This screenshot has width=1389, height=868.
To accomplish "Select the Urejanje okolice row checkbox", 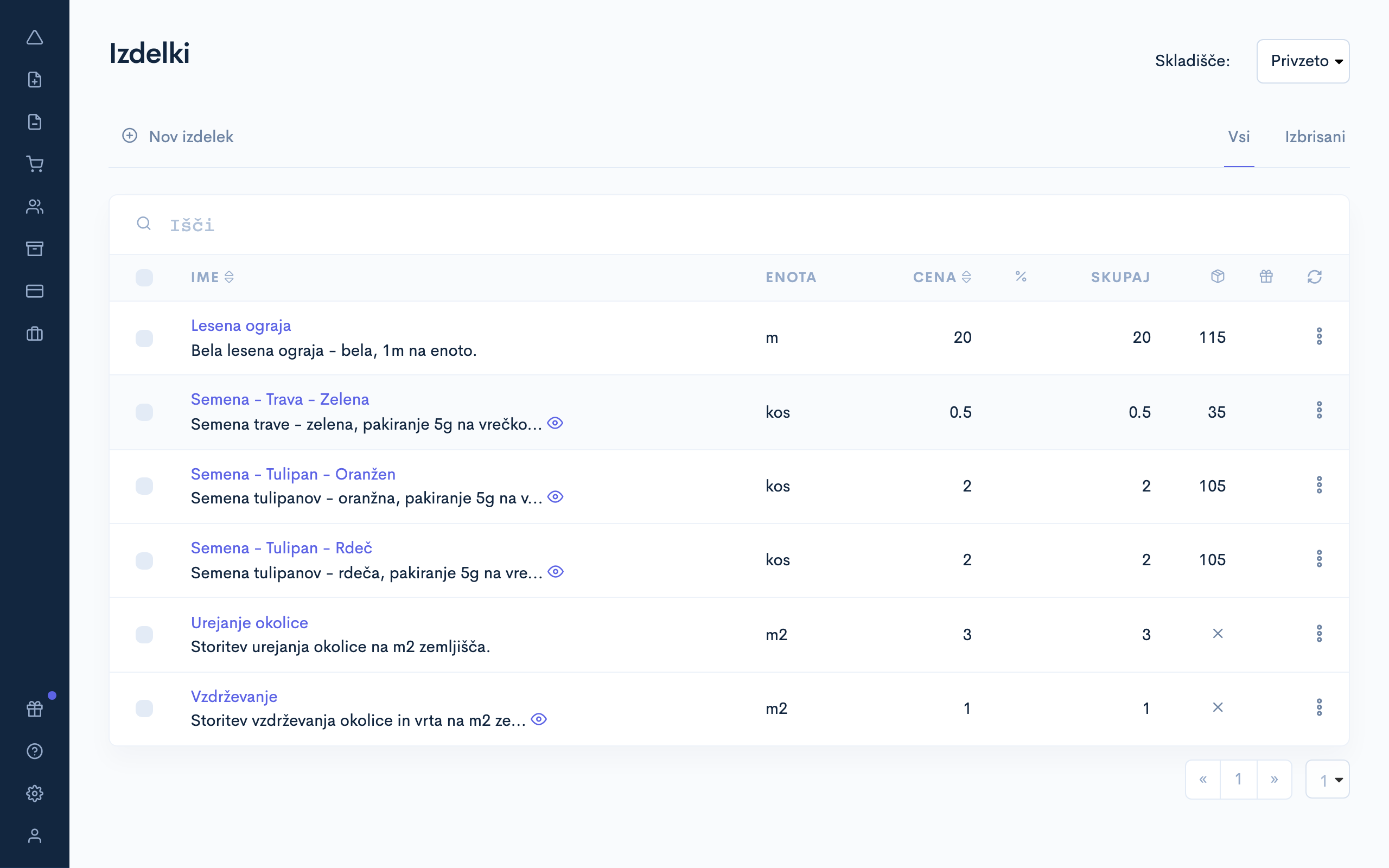I will coord(144,634).
